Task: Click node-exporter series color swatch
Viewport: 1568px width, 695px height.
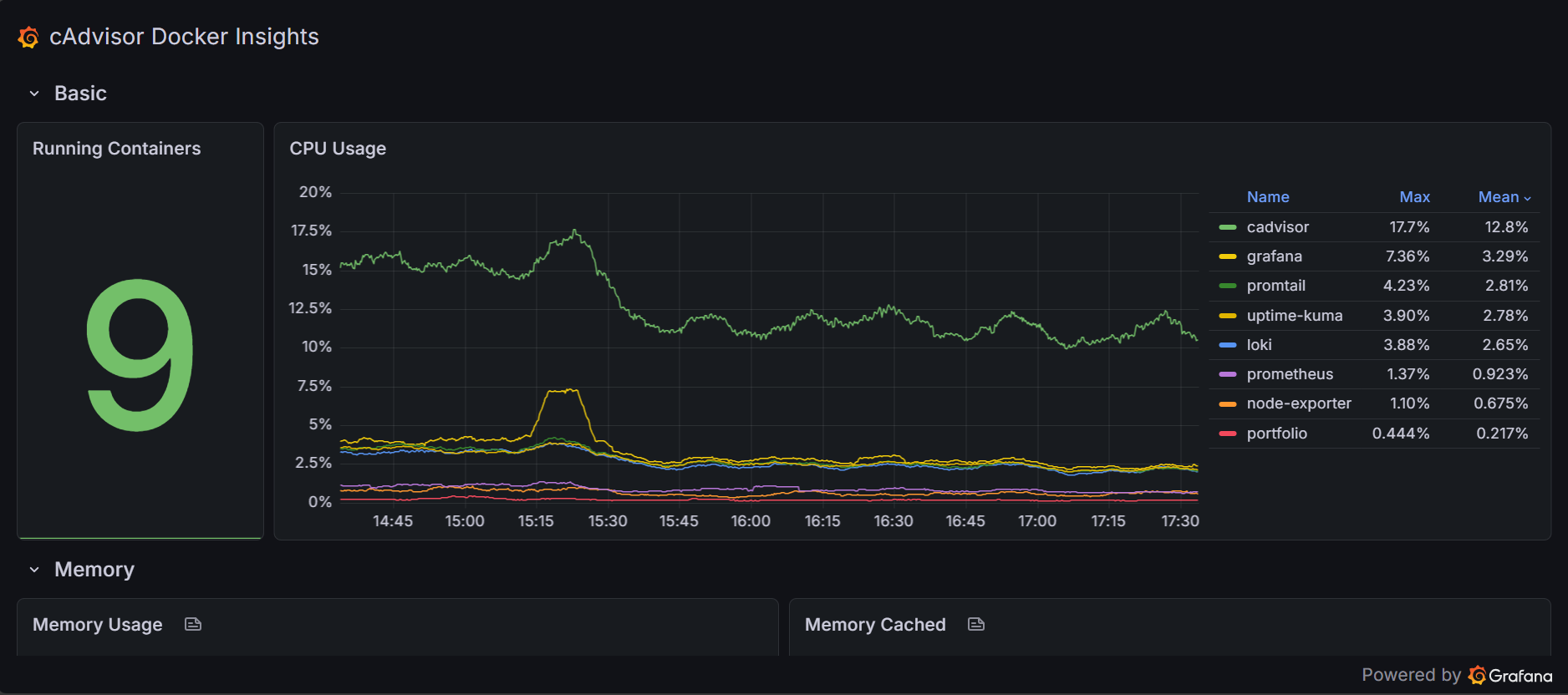Action: [x=1228, y=403]
